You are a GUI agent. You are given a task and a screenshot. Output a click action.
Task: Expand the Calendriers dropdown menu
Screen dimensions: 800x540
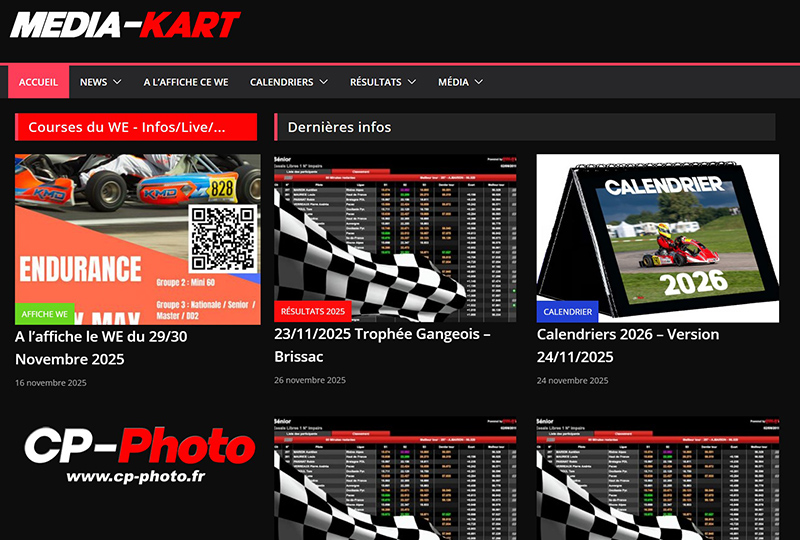pos(290,82)
